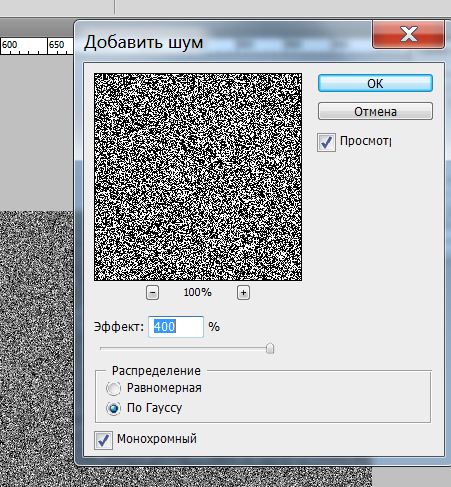The image size is (451, 487).
Task: Zoom out the noise preview with minus
Action: (152, 293)
